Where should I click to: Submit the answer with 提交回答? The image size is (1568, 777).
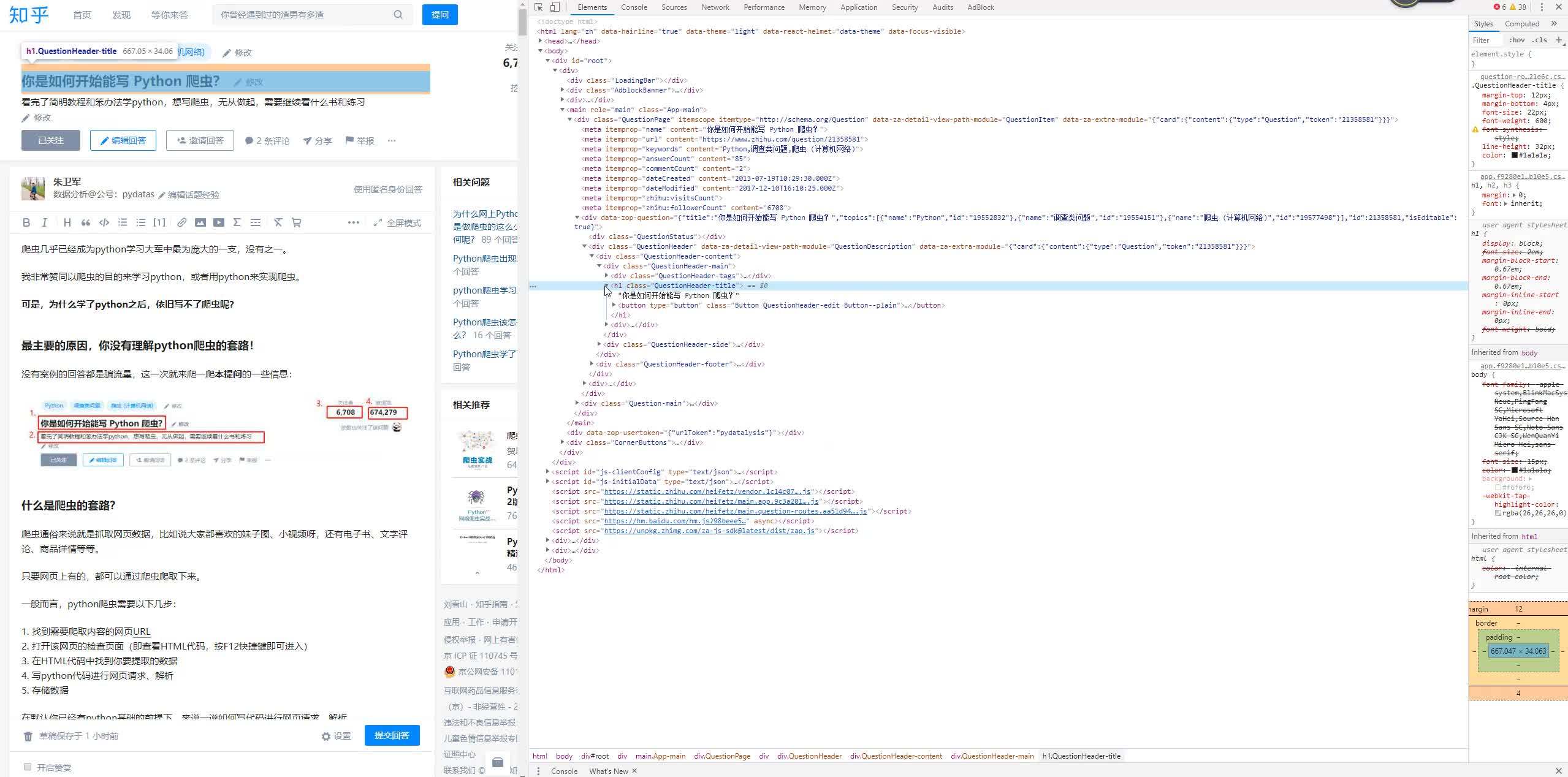pos(392,735)
